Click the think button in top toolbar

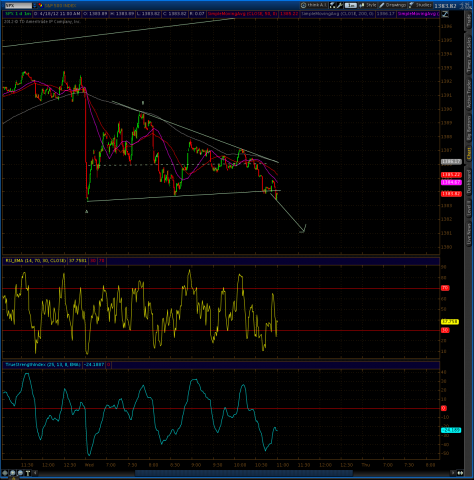point(314,5)
